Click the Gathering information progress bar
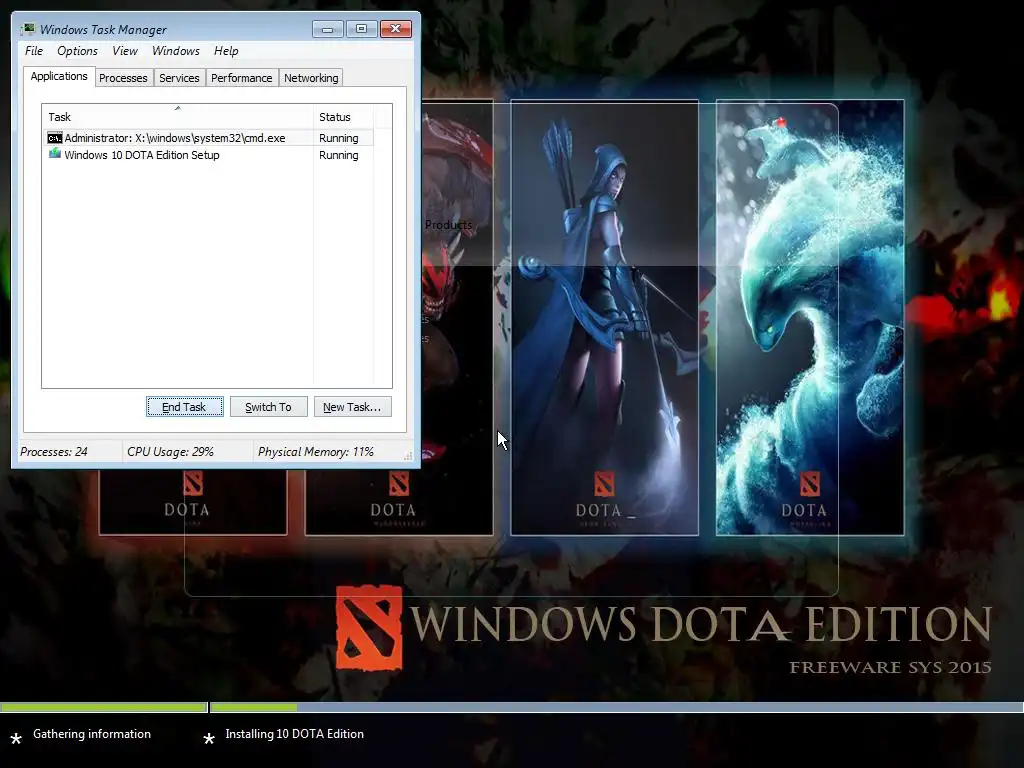Screen dimensions: 1024x768 (x=104, y=707)
